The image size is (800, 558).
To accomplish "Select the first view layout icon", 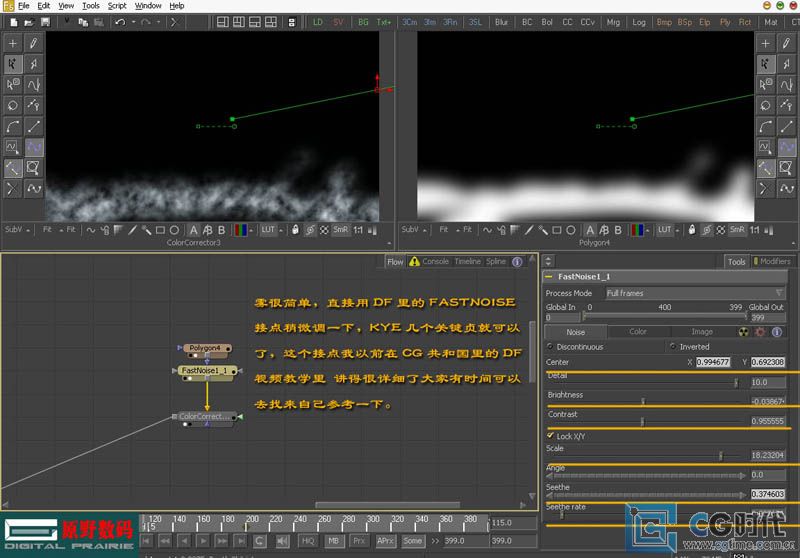I will (x=223, y=22).
